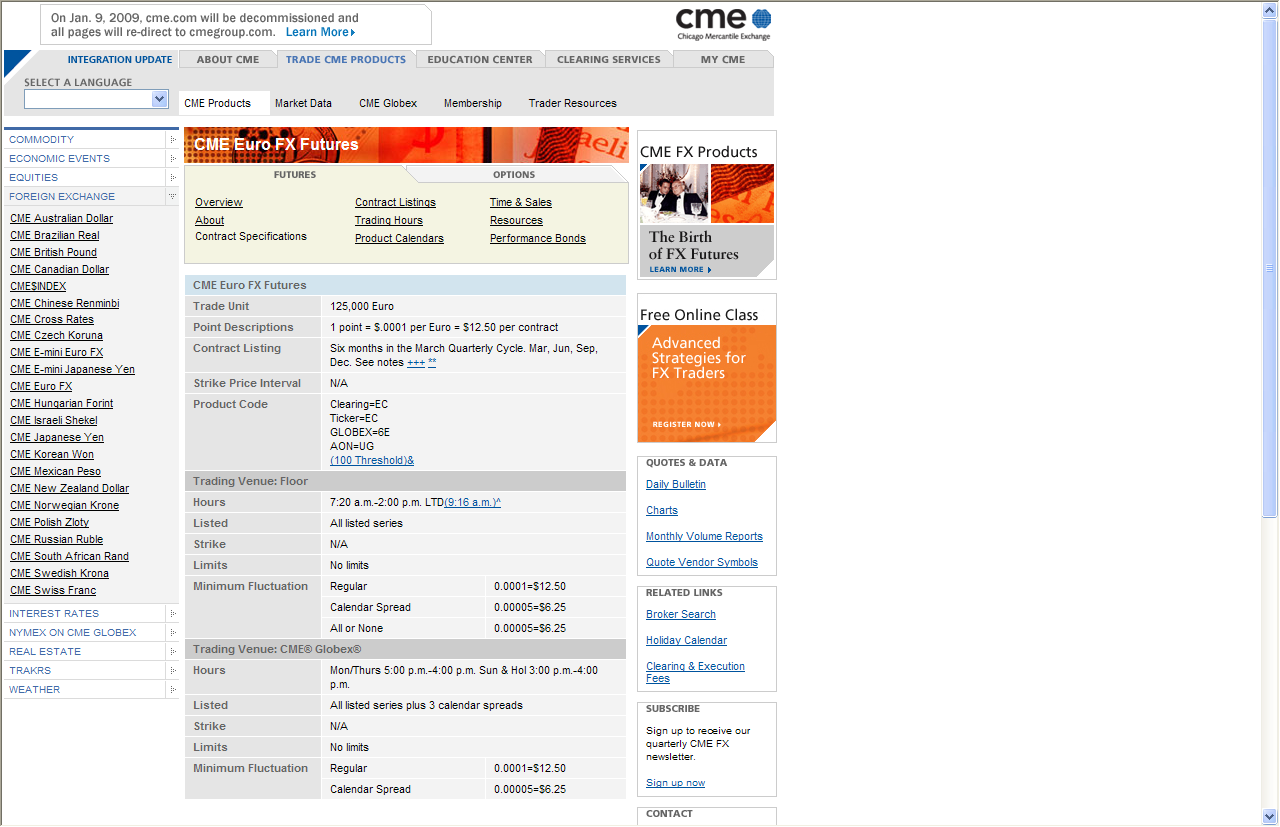Open the Quote Vendor Symbols link
This screenshot has width=1280, height=827.
point(702,562)
